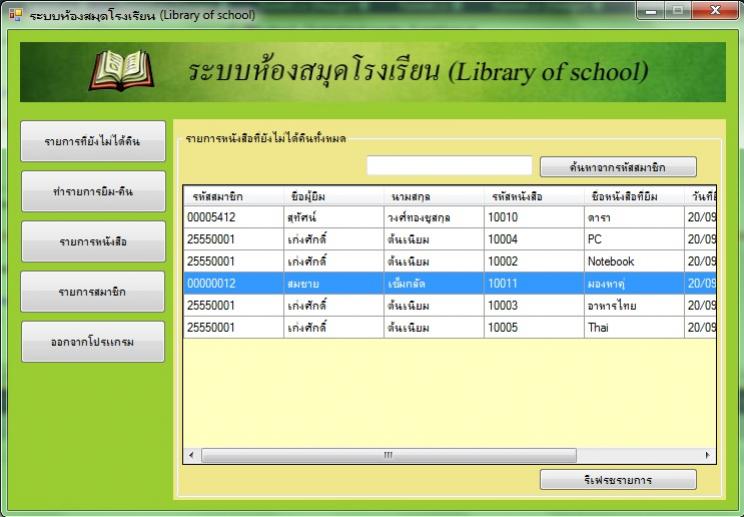The width and height of the screenshot is (744, 517).
Task: Select the borrower name cell สุทัศน์
Action: pos(334,217)
